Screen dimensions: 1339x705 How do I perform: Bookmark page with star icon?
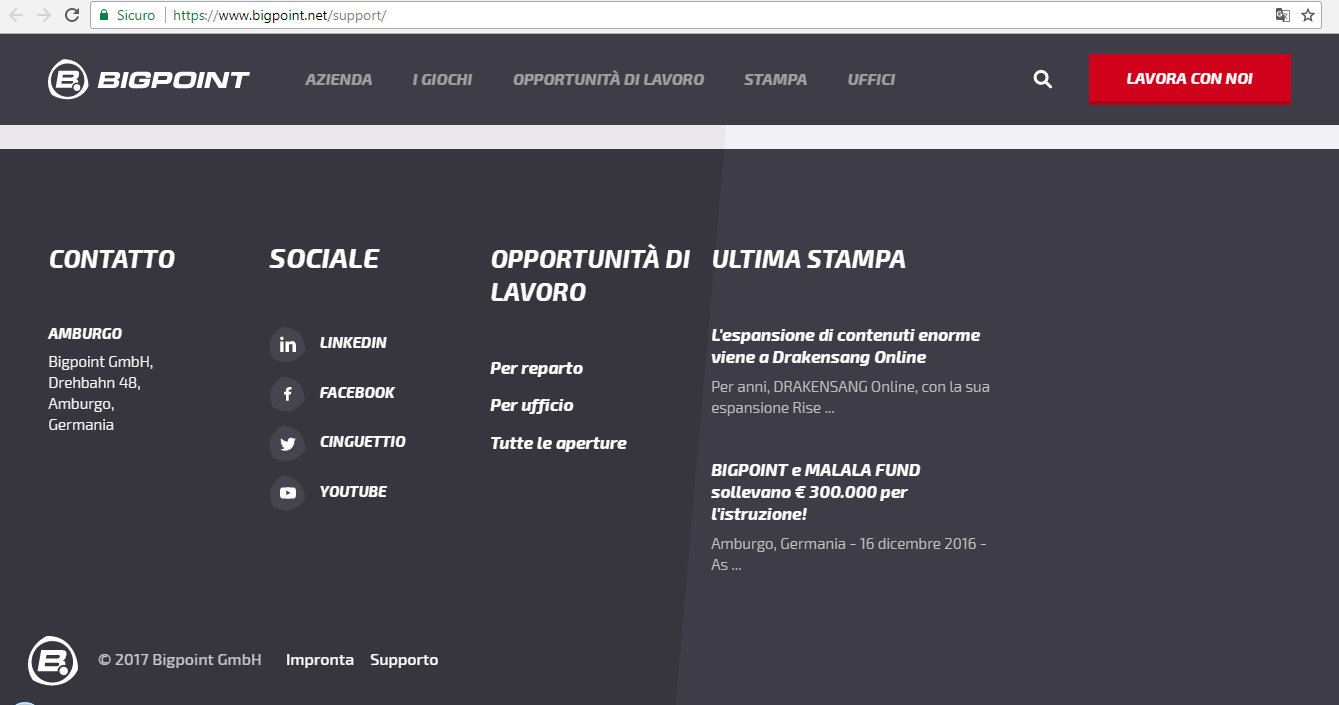tap(1308, 15)
